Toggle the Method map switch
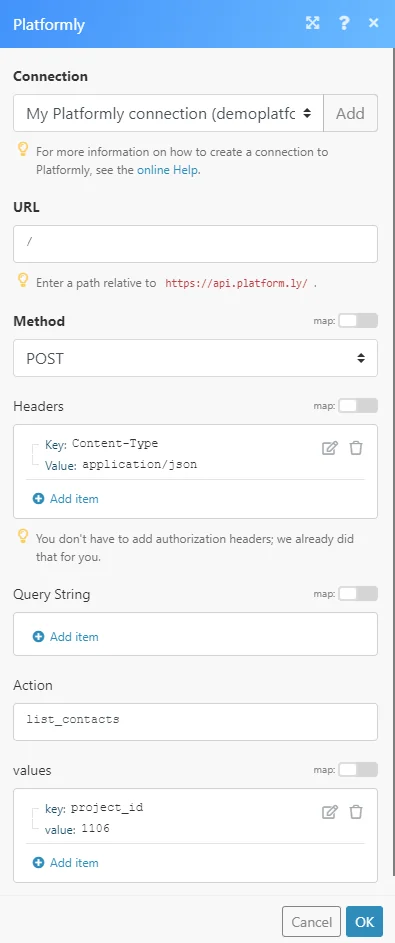 (358, 321)
